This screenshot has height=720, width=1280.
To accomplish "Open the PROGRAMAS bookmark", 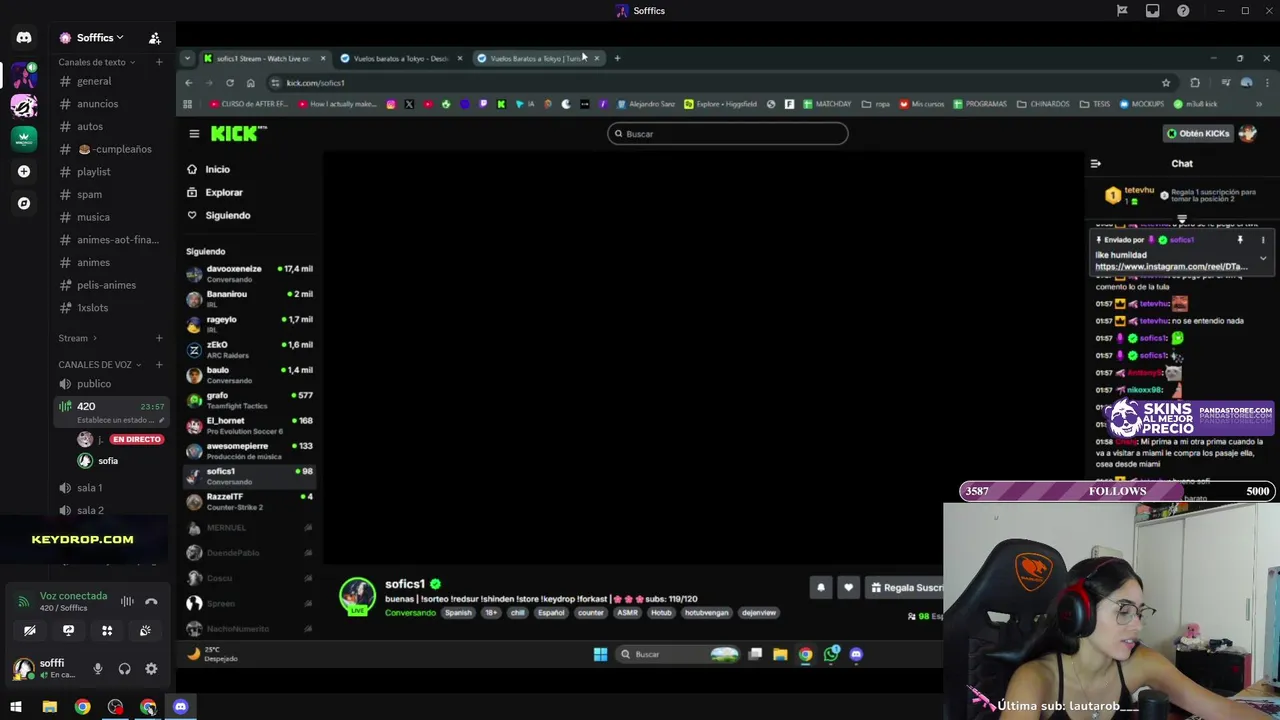I will coord(980,104).
